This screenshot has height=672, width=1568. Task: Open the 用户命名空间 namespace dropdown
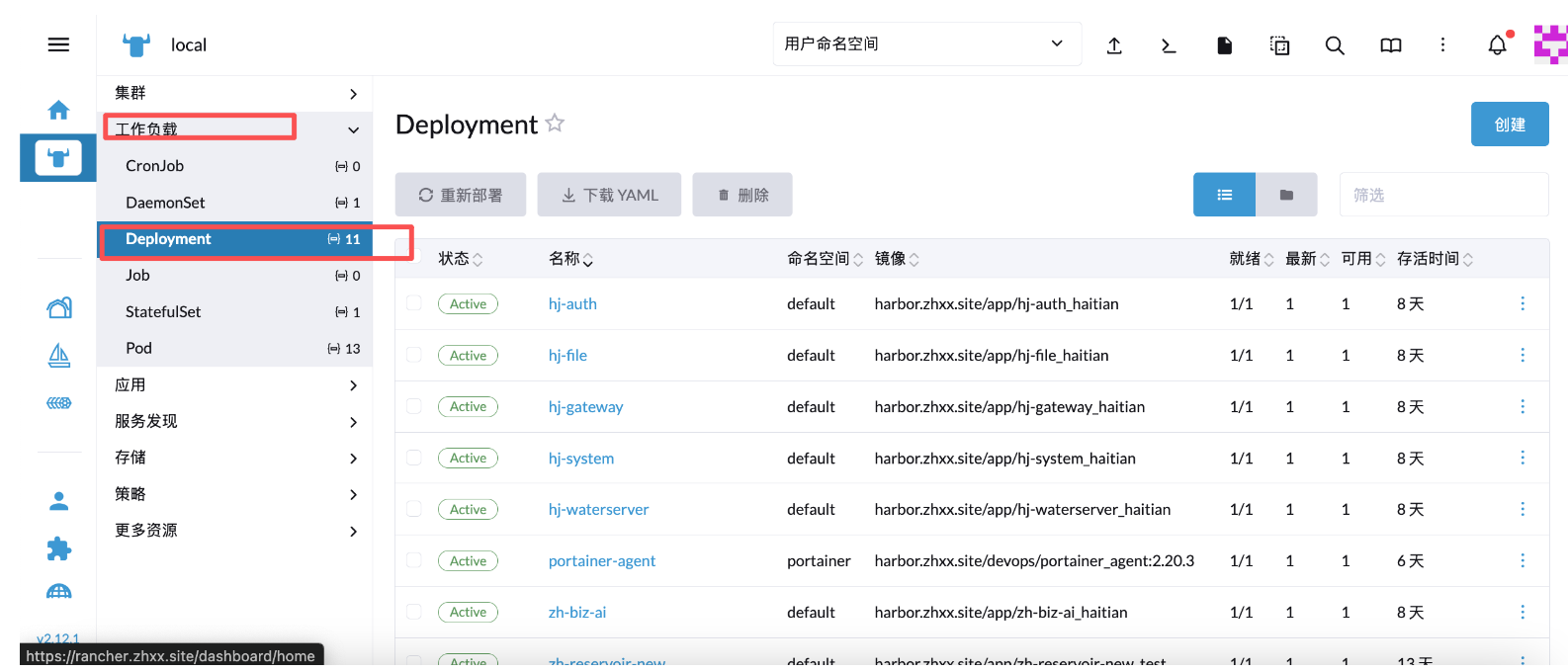[x=926, y=44]
